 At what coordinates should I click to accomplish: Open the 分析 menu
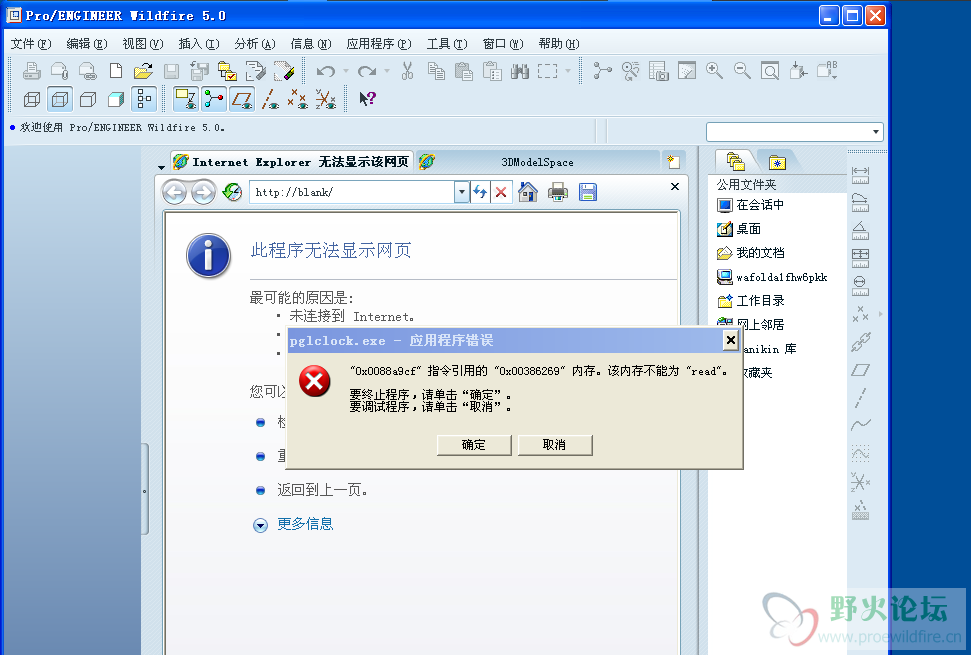255,44
